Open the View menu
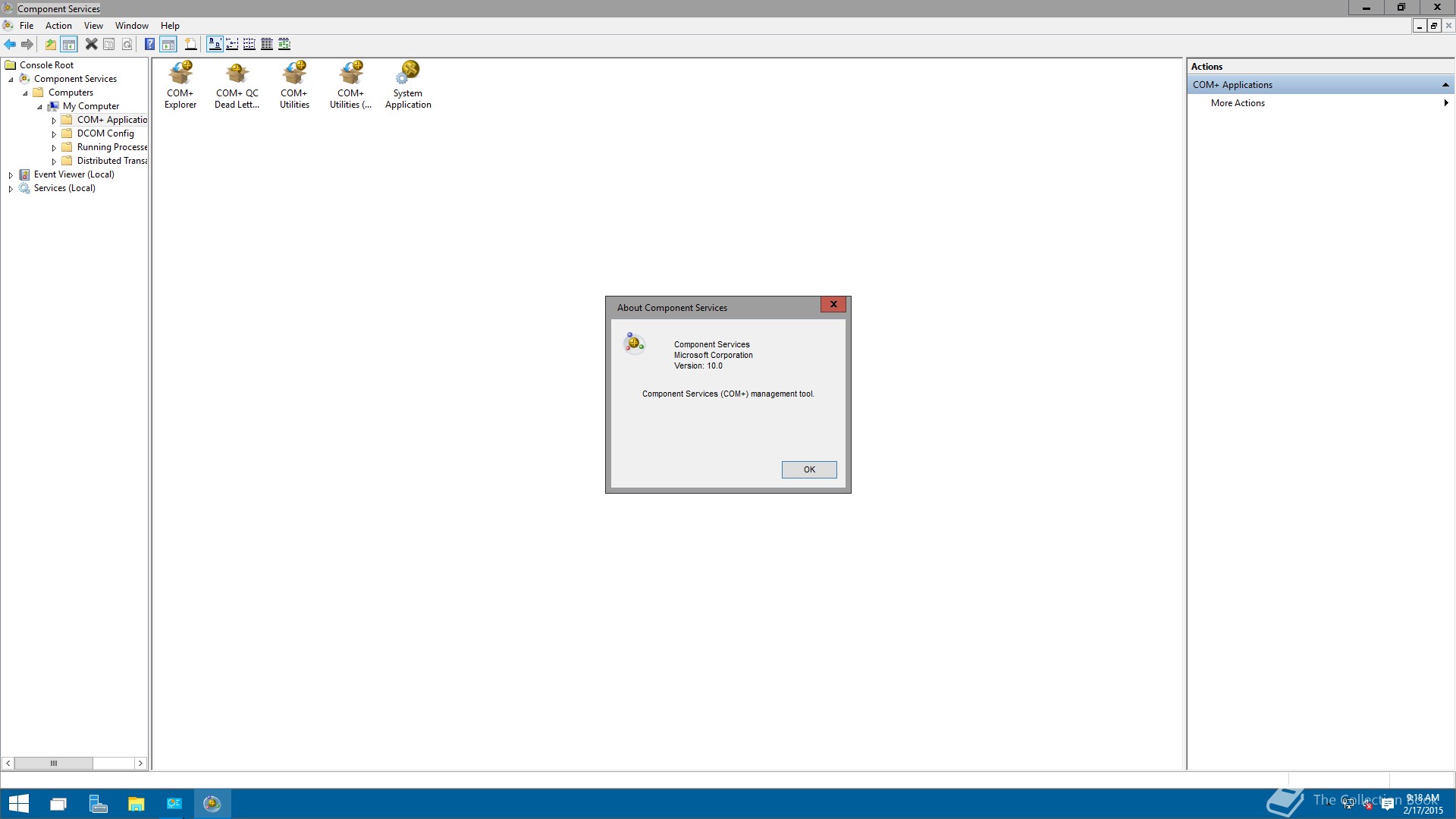Image resolution: width=1456 pixels, height=819 pixels. point(93,26)
